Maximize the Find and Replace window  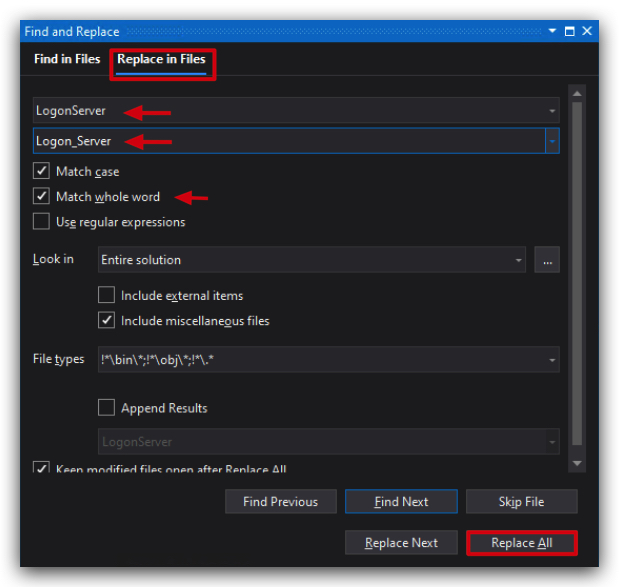(x=570, y=31)
